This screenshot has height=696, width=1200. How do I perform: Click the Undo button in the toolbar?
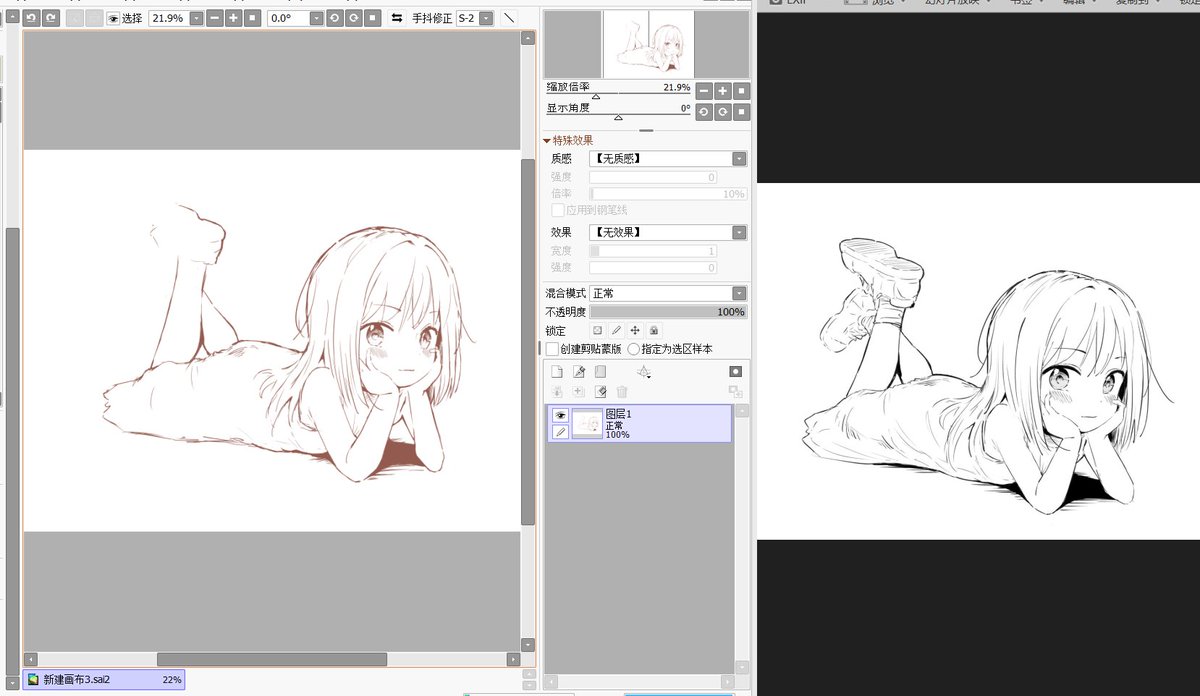point(30,18)
